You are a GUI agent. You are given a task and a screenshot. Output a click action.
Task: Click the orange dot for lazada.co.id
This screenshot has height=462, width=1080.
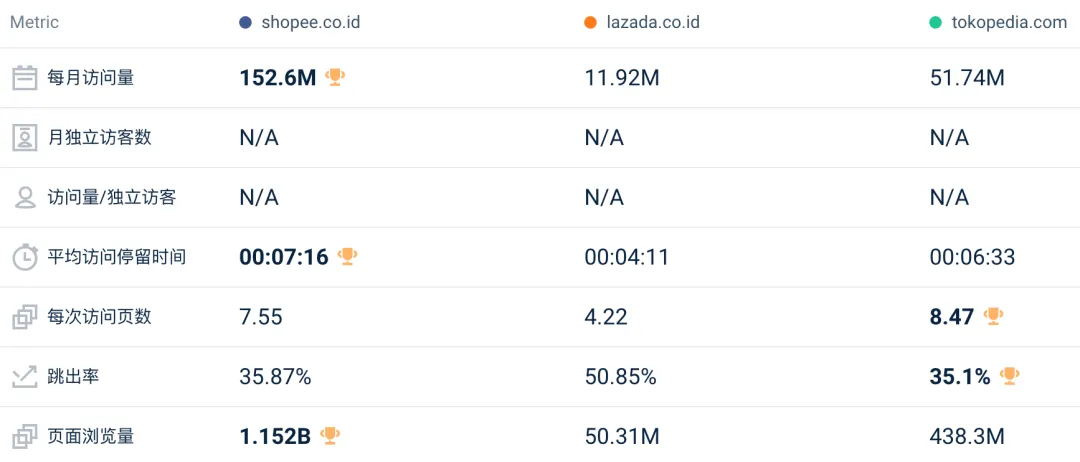(590, 23)
